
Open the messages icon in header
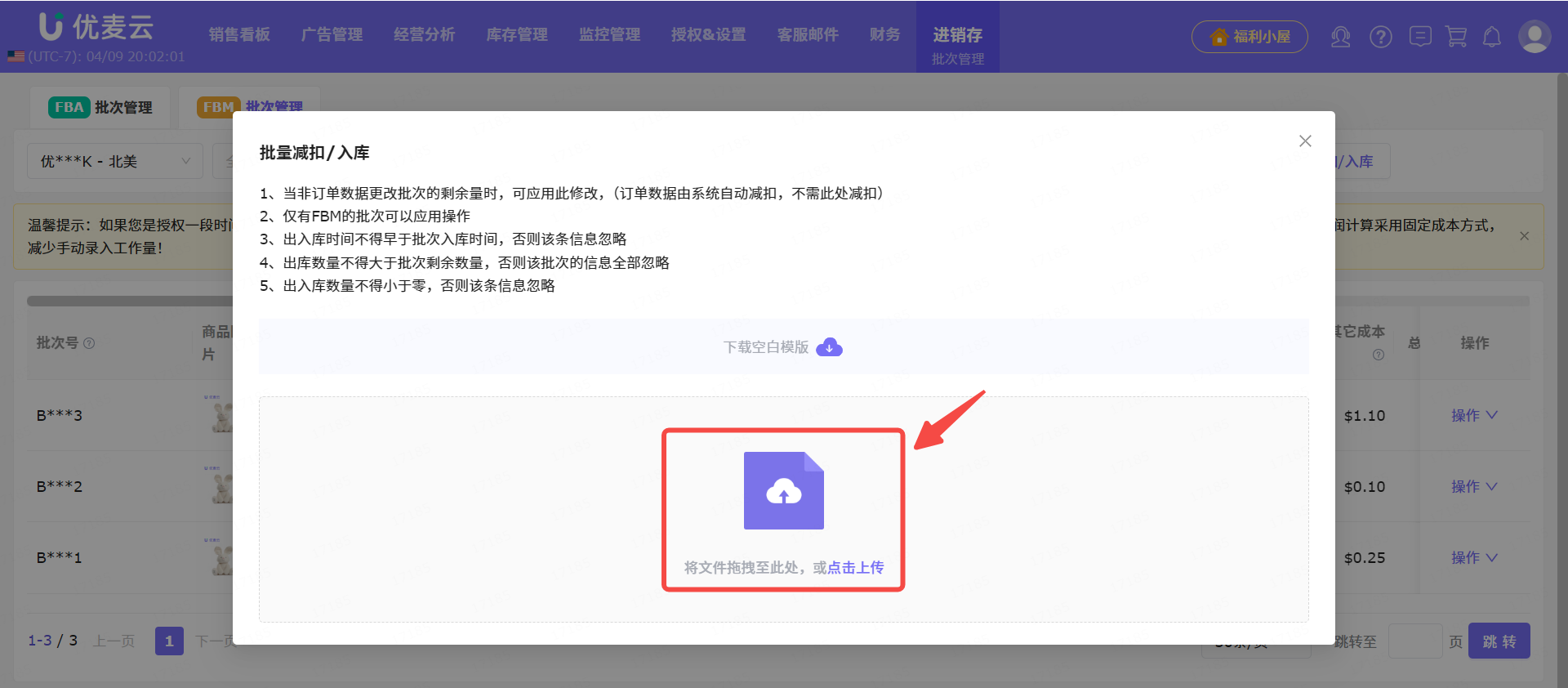1420,37
